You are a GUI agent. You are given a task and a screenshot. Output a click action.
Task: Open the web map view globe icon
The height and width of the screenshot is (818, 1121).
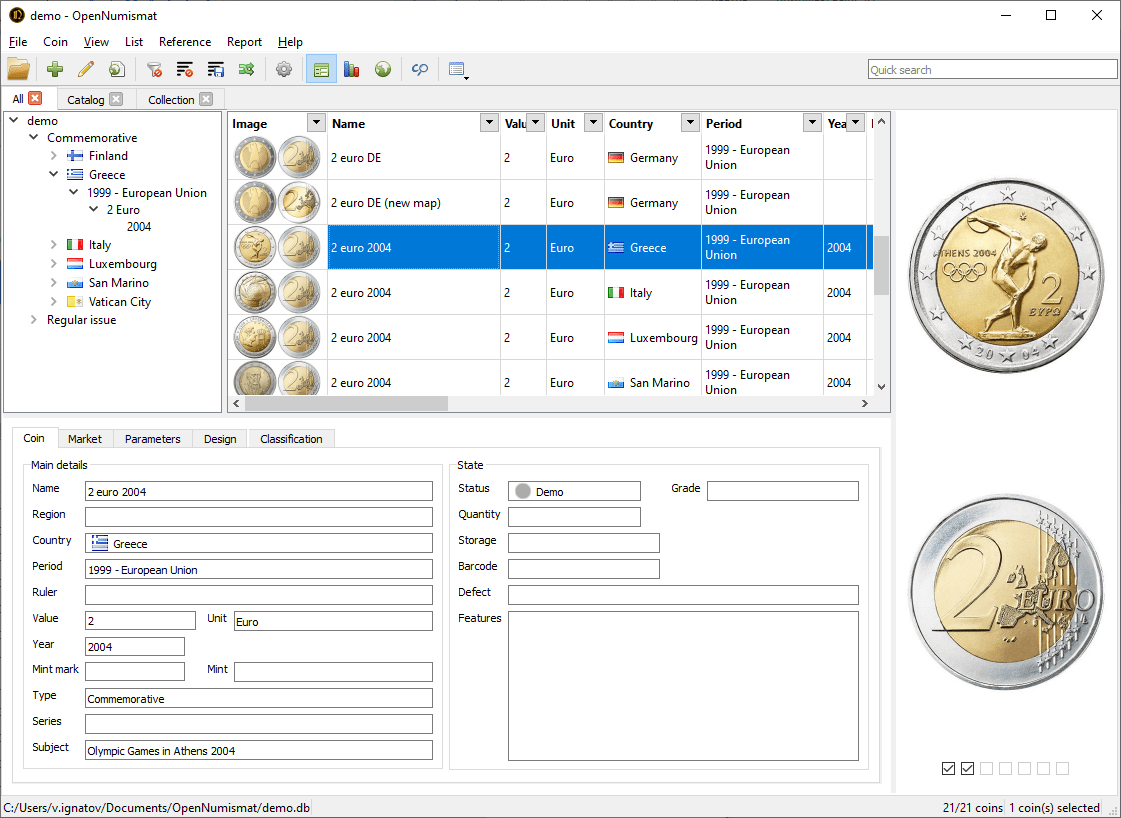(383, 69)
